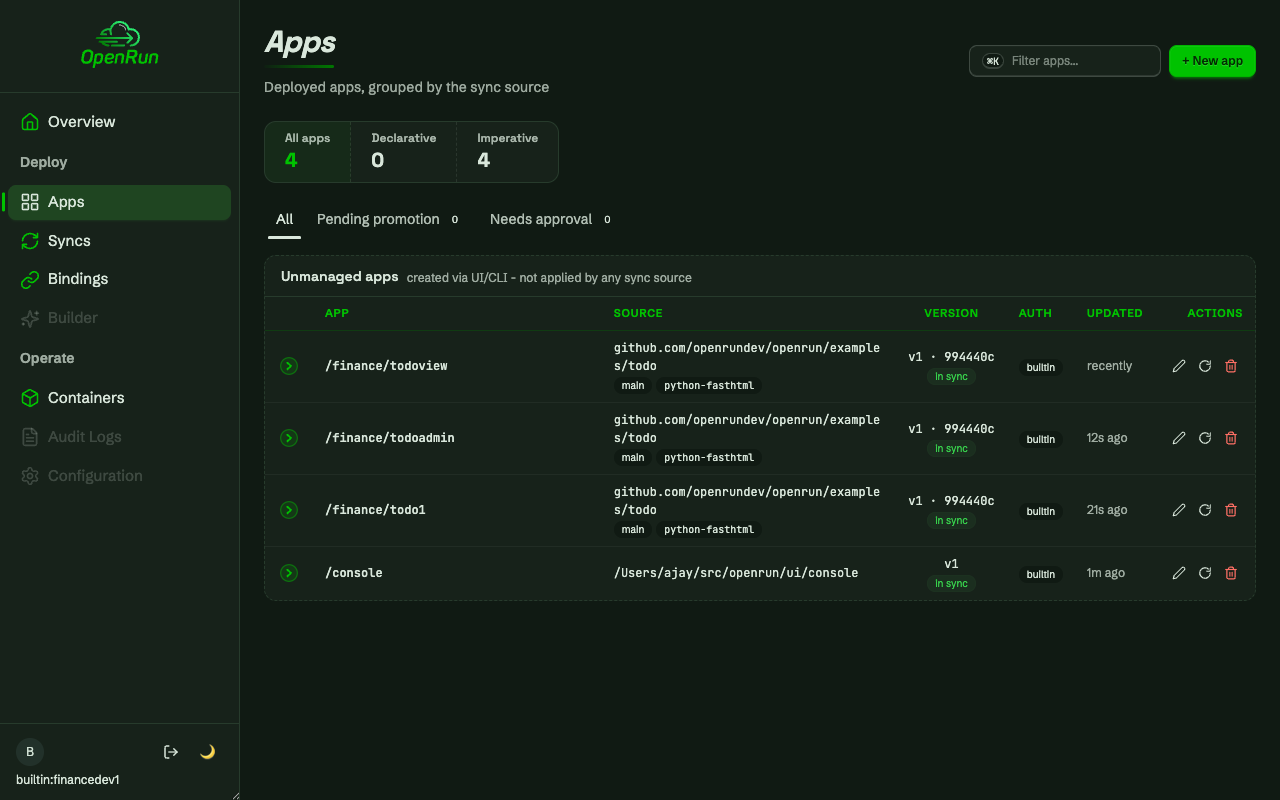Click the /finance/todoadmin app name
The width and height of the screenshot is (1280, 800).
click(x=390, y=438)
